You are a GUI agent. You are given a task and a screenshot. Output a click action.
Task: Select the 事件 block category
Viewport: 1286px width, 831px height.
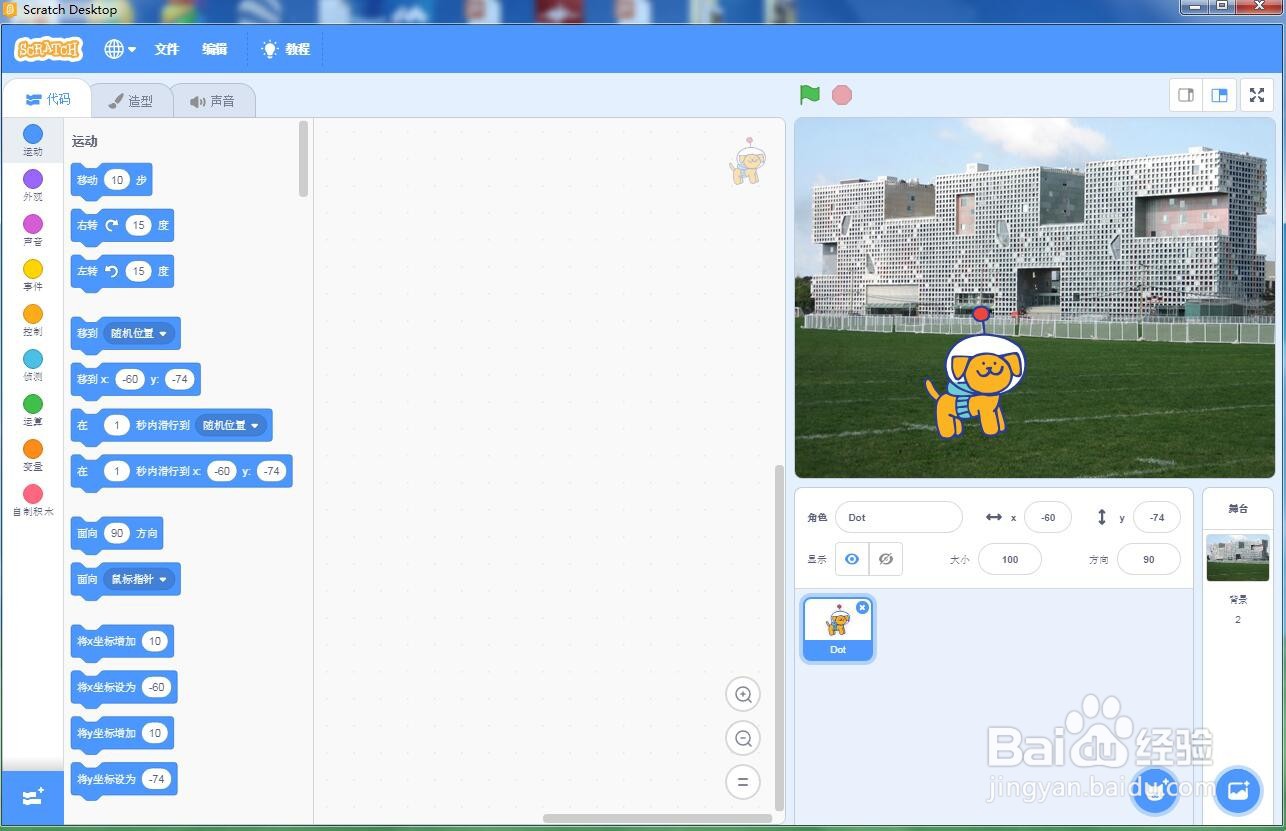(33, 276)
